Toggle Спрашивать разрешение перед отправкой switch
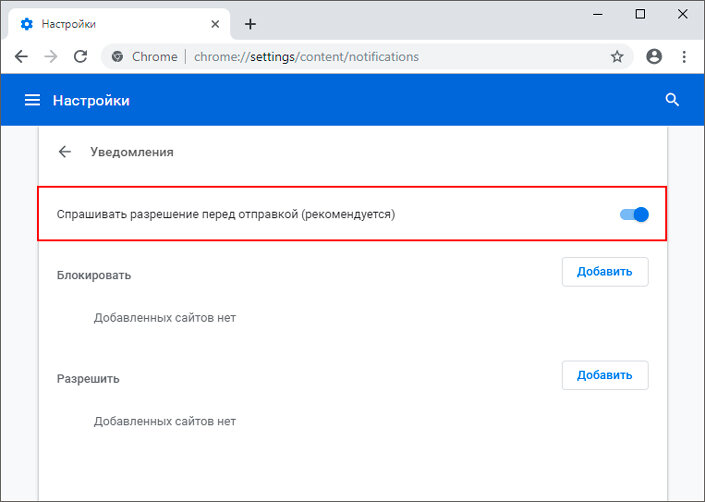The width and height of the screenshot is (705, 502). 634,214
